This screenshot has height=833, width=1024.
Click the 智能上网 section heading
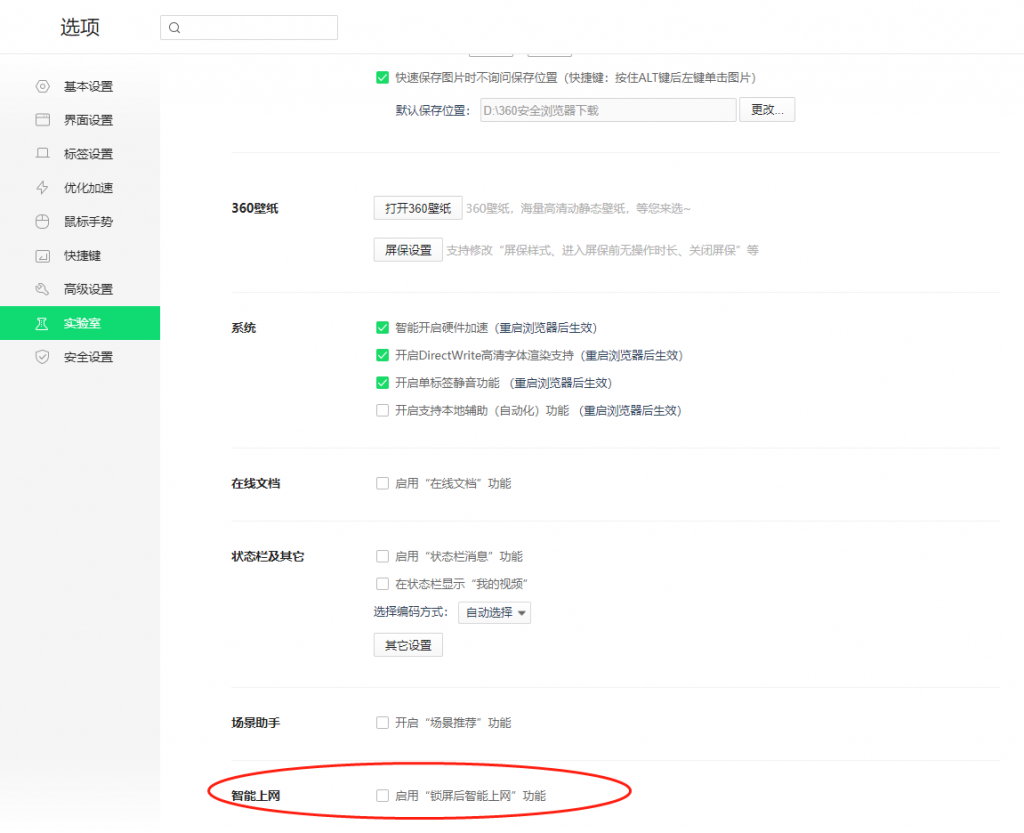click(255, 796)
